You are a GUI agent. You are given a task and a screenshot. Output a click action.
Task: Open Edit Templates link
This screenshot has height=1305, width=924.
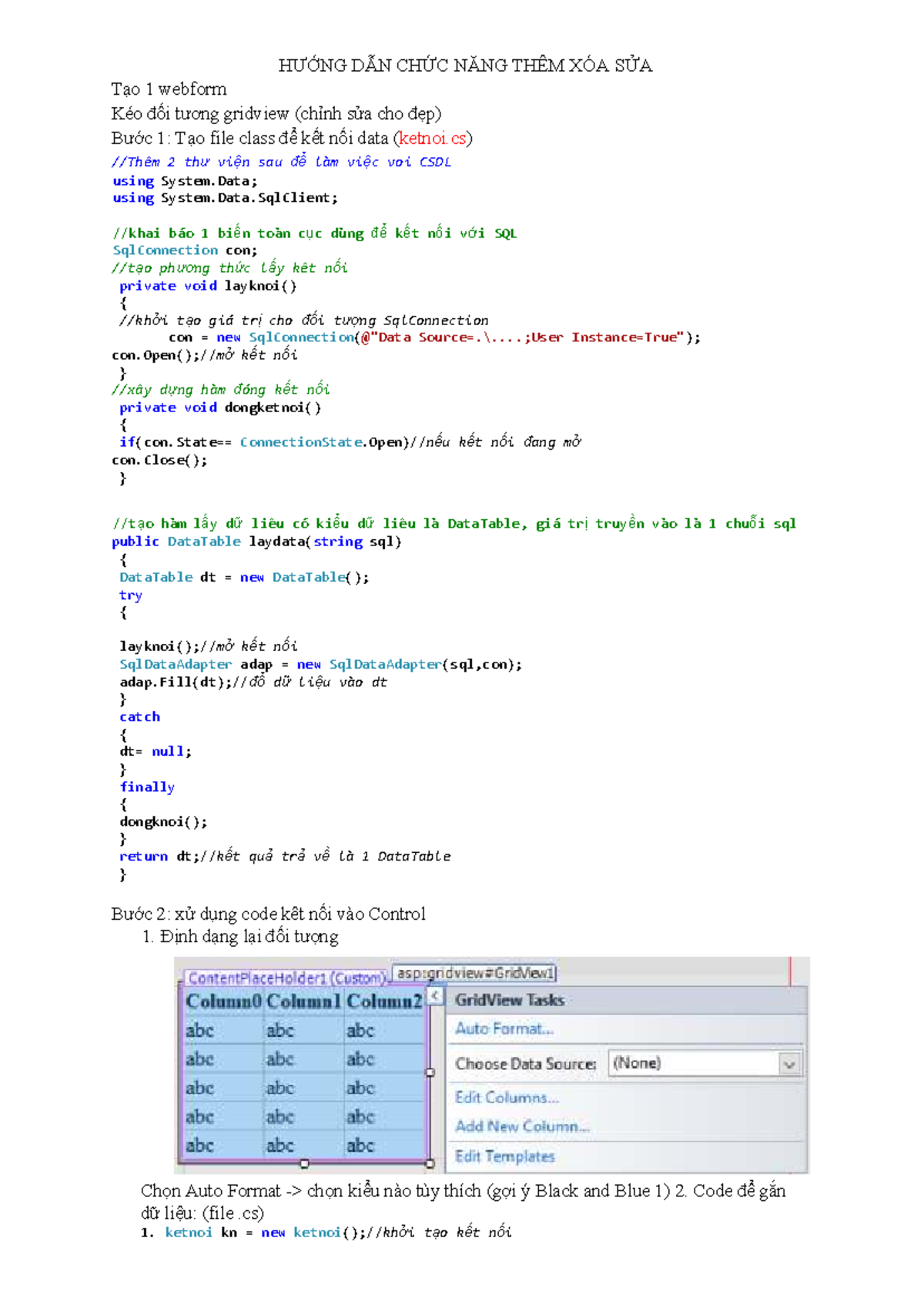(x=505, y=1156)
